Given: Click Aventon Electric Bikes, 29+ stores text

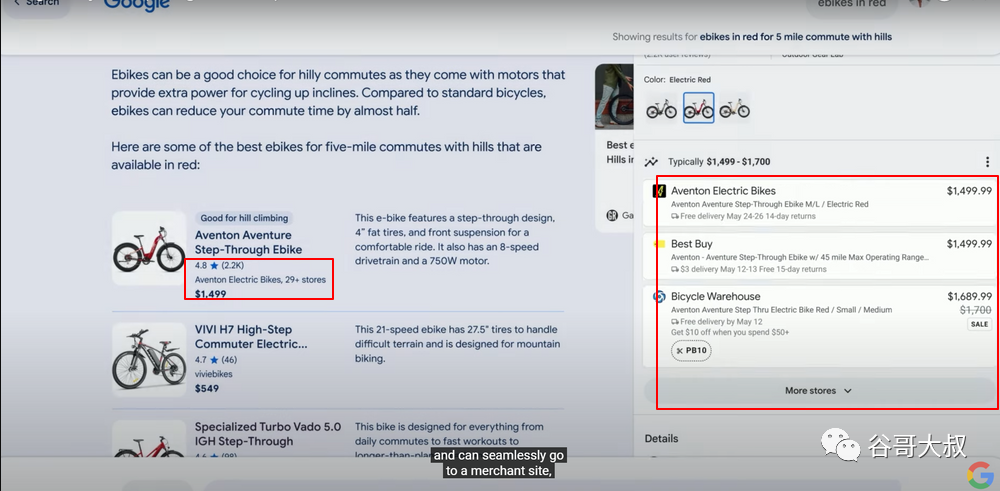Looking at the screenshot, I should [260, 279].
